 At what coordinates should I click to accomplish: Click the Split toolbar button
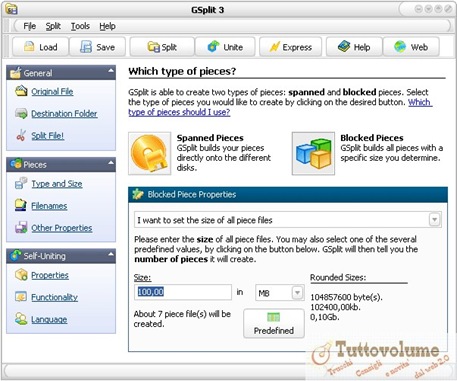162,47
